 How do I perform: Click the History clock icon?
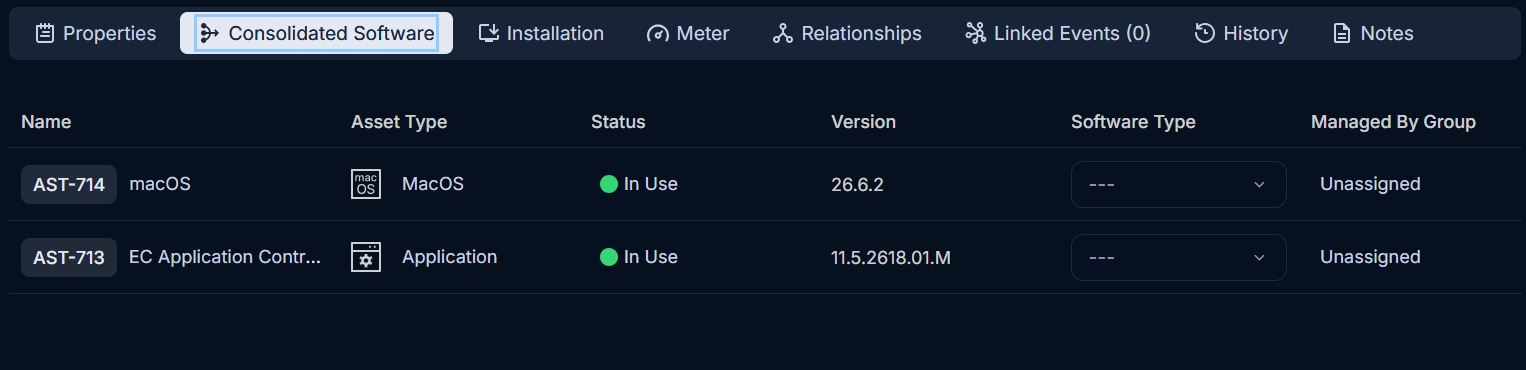[1205, 33]
